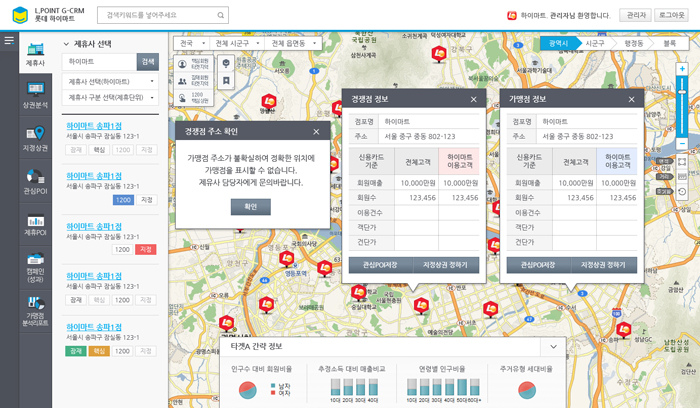This screenshot has height=408, width=700.
Task: Click the top search keyword input field
Action: [163, 15]
